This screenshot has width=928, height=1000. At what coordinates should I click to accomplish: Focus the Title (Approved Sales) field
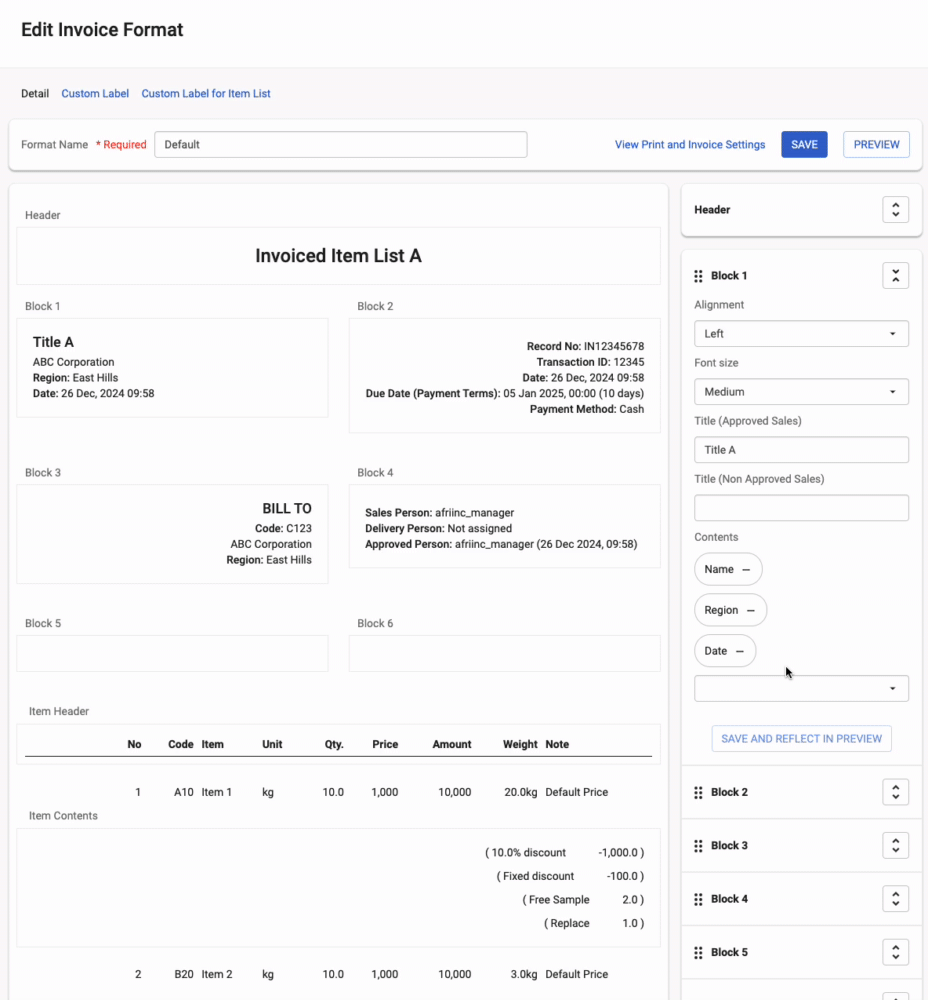pyautogui.click(x=801, y=450)
